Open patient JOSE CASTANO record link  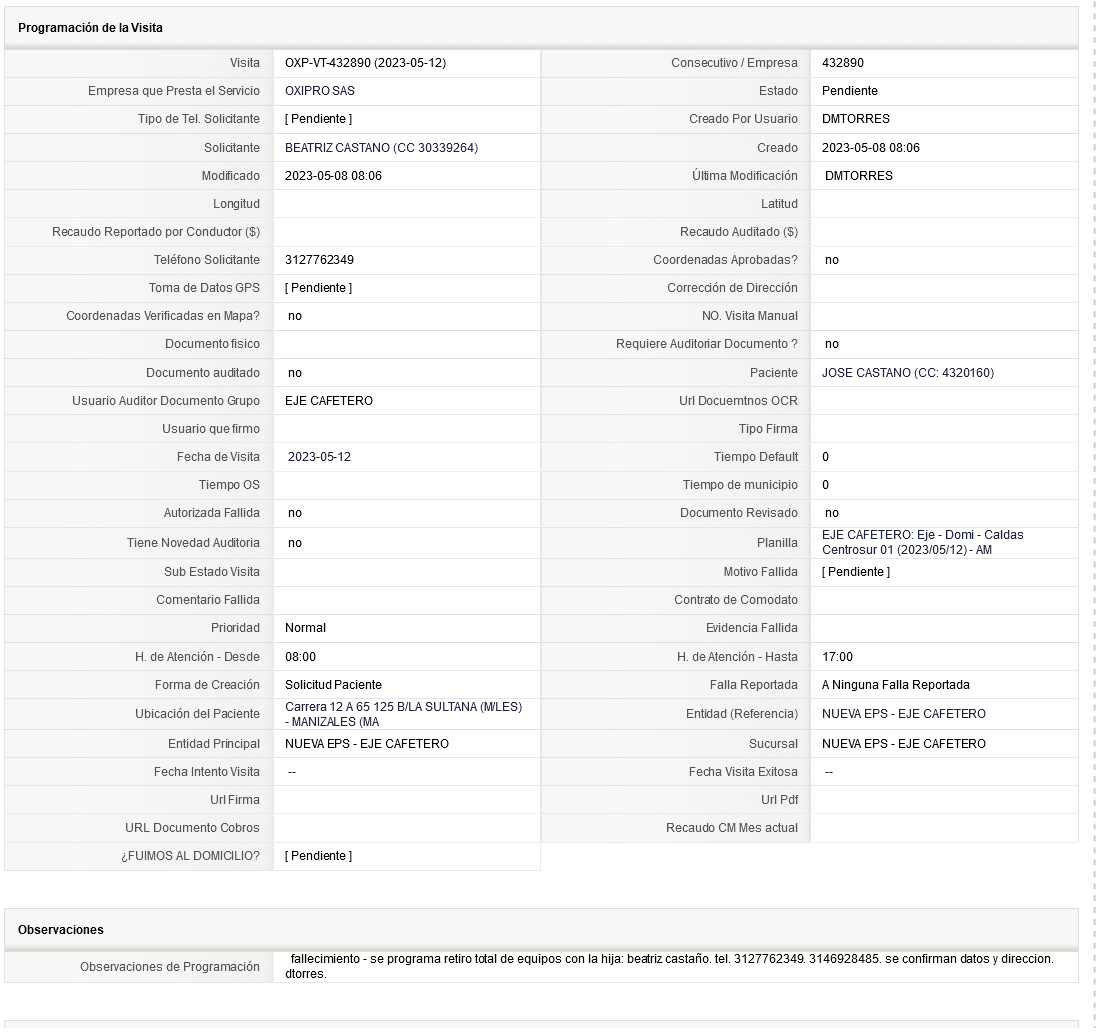click(908, 373)
